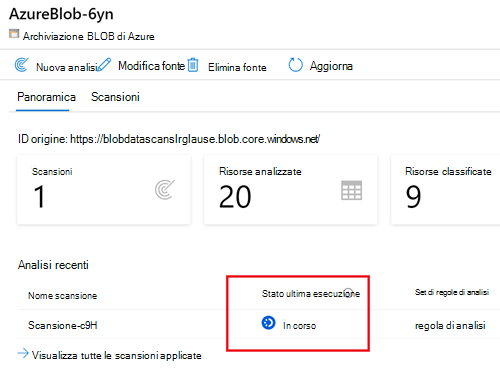
Task: Click the Risorse analizzate card label
Action: click(x=260, y=171)
